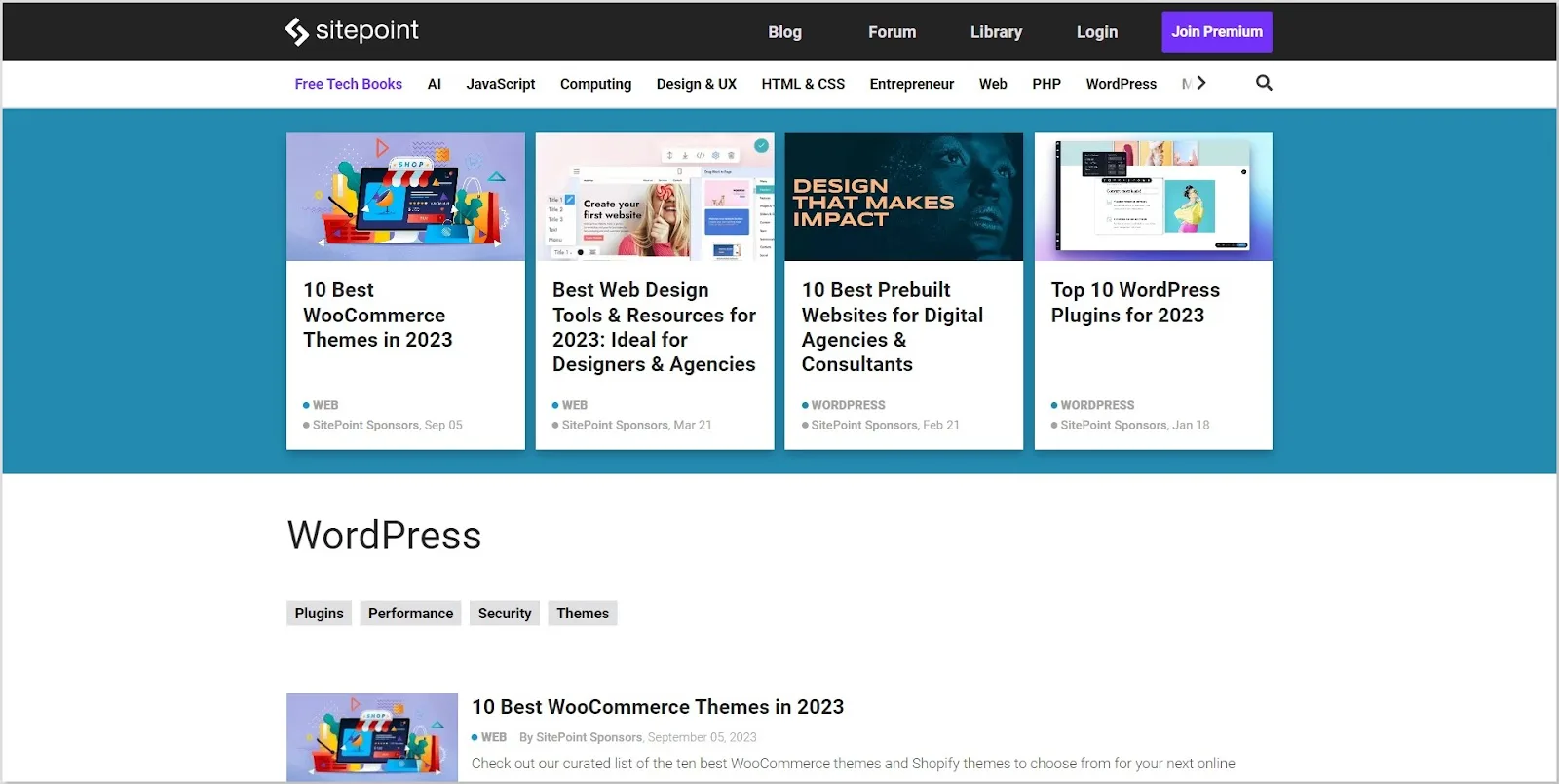
Task: Open 'Top 10 WordPress Plugins for 2023' title
Action: (1135, 303)
